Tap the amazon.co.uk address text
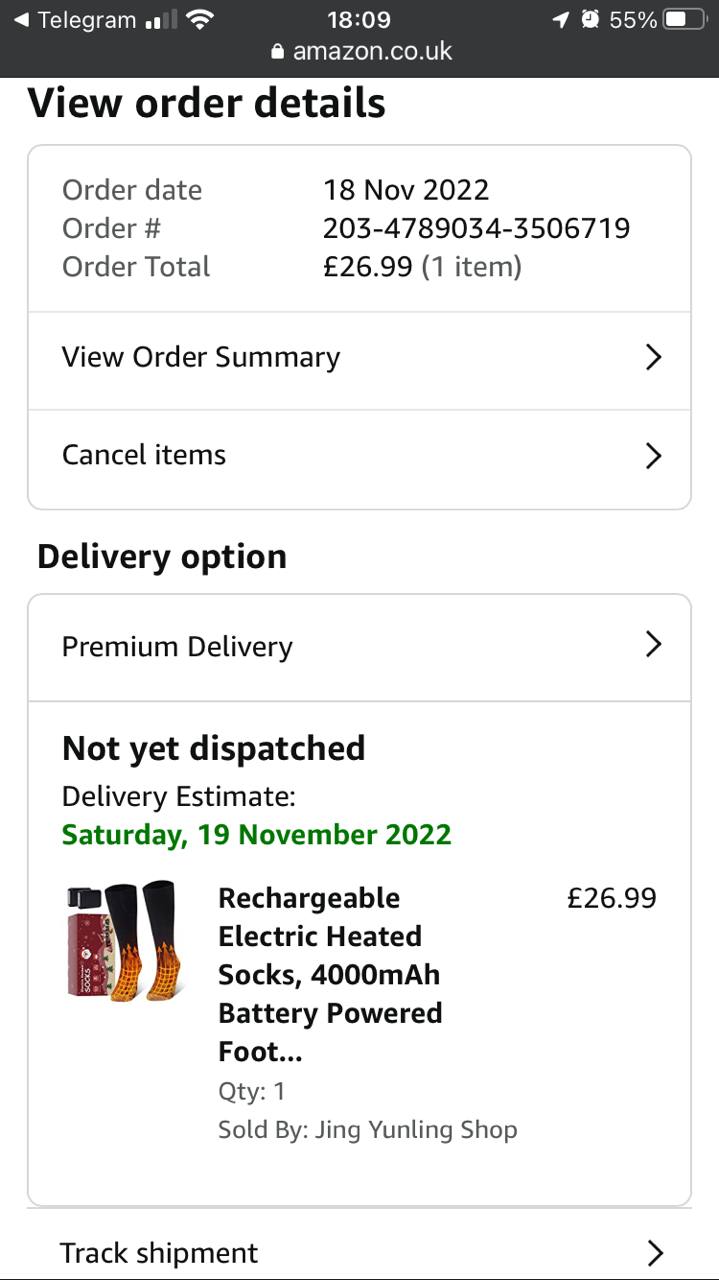The height and width of the screenshot is (1280, 719). click(372, 52)
